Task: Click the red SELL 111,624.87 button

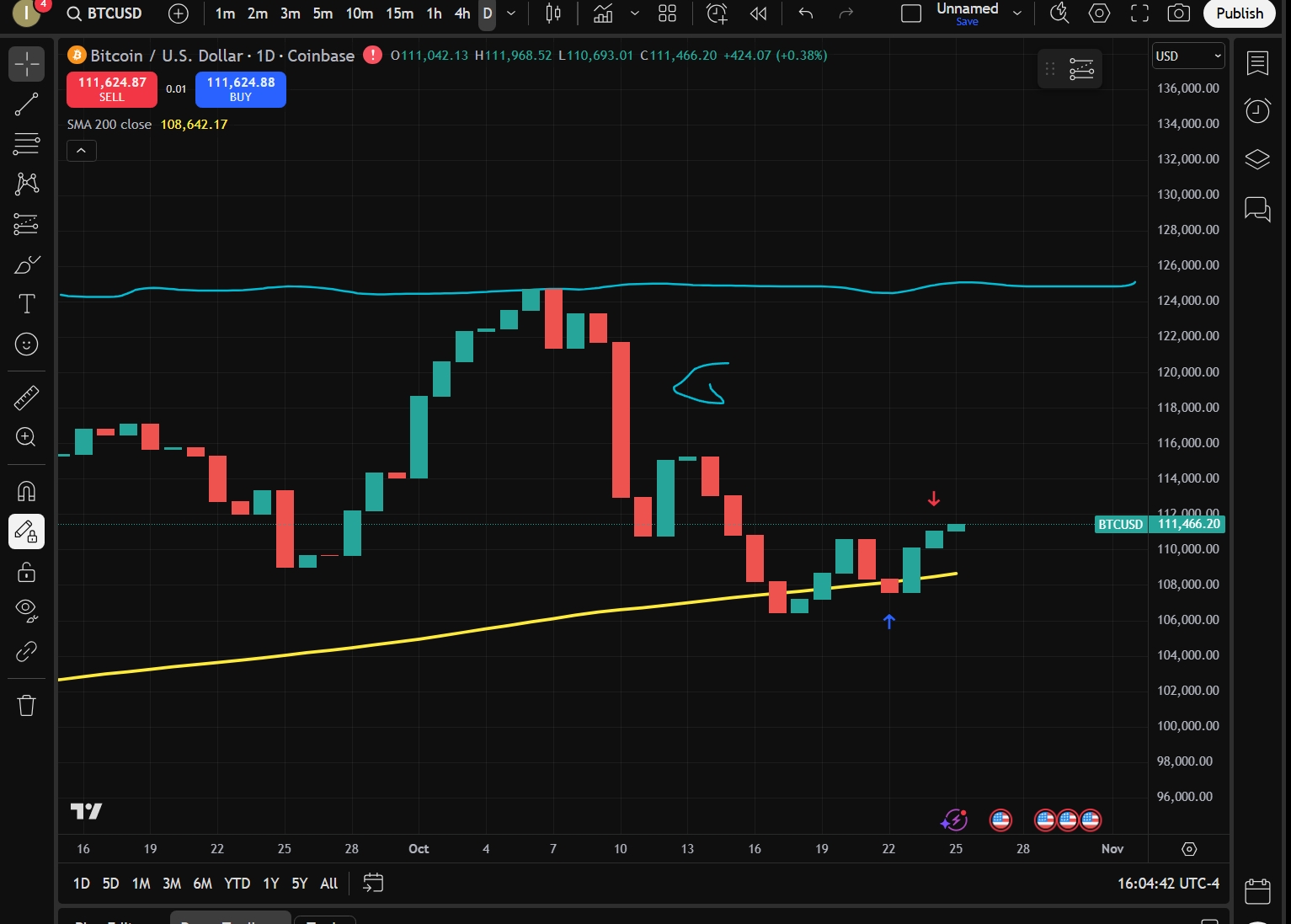Action: click(112, 89)
